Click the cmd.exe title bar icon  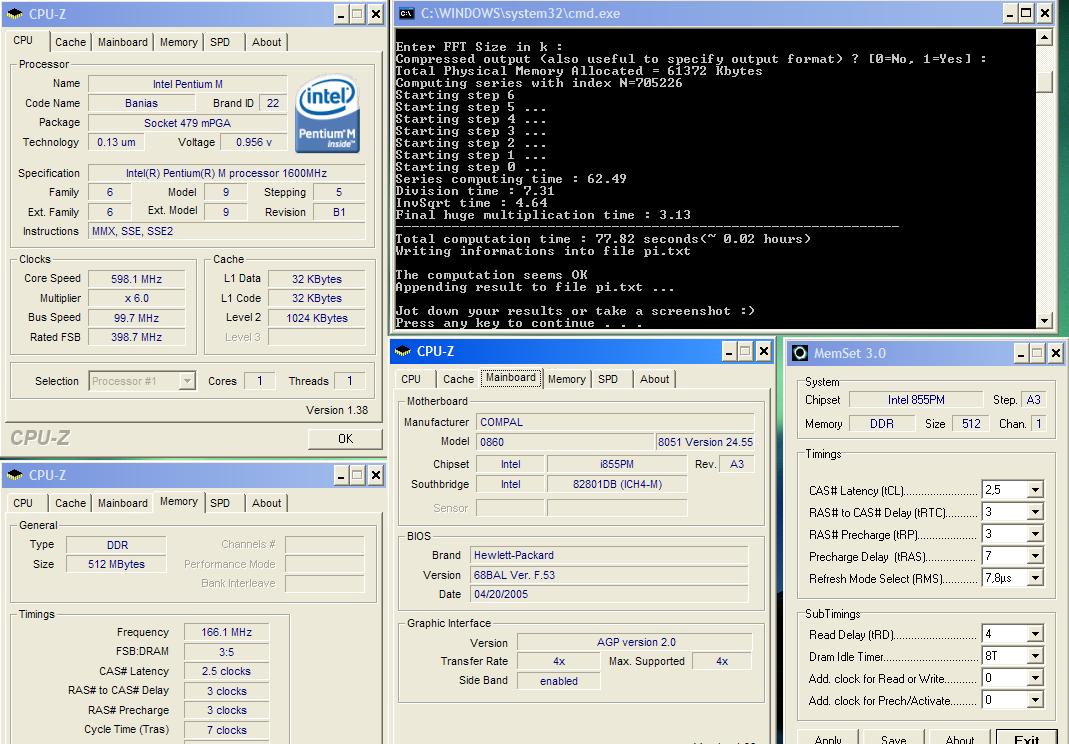(406, 13)
